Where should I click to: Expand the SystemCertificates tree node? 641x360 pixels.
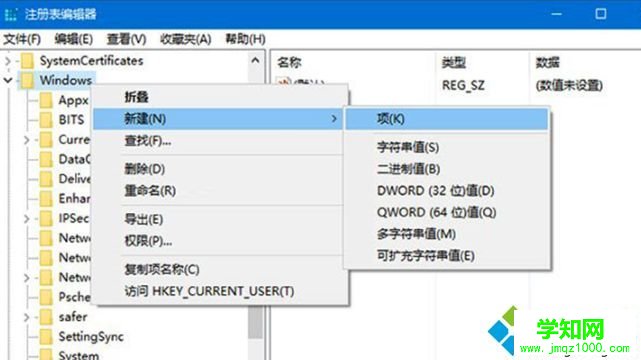(x=8, y=61)
